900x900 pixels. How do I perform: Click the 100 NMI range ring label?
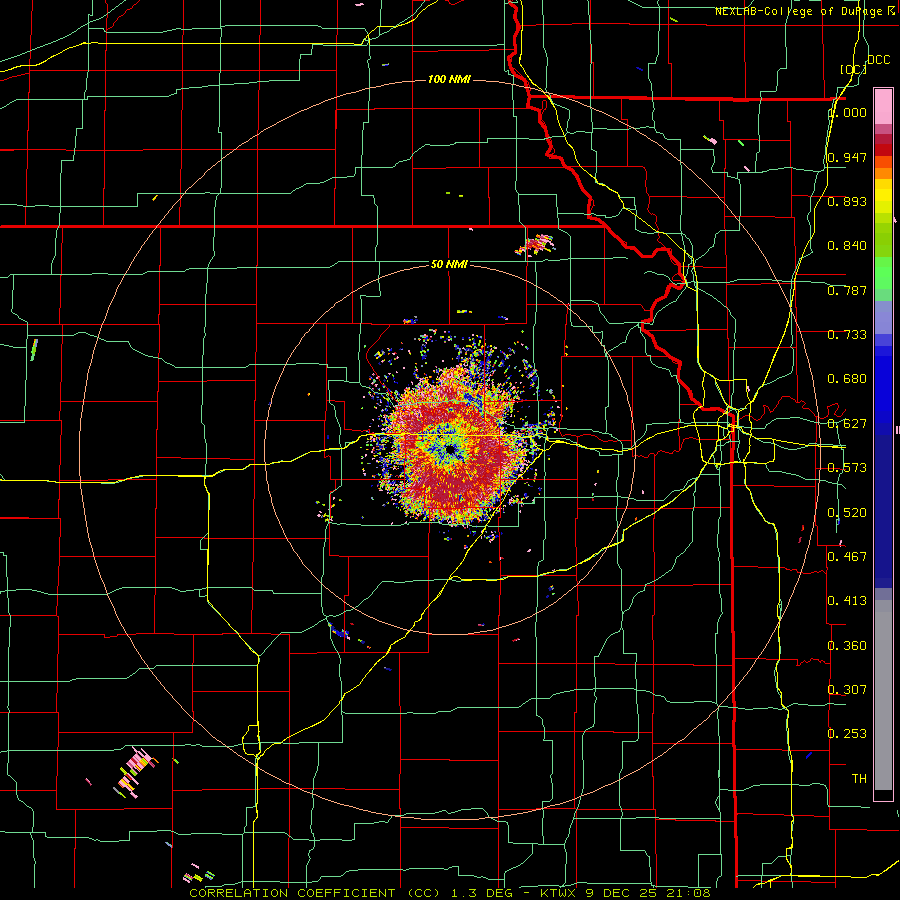[x=449, y=79]
